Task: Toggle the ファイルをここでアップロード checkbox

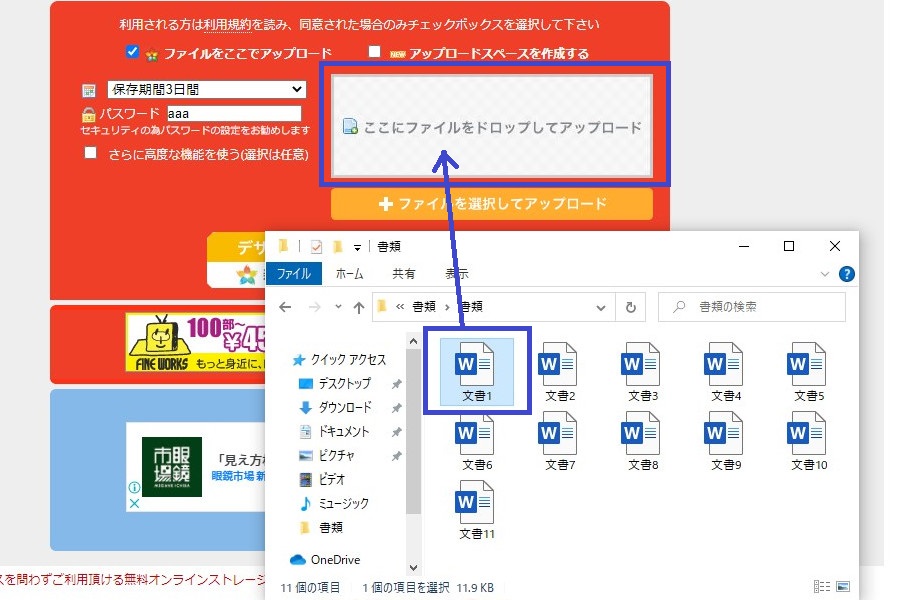Action: 132,52
